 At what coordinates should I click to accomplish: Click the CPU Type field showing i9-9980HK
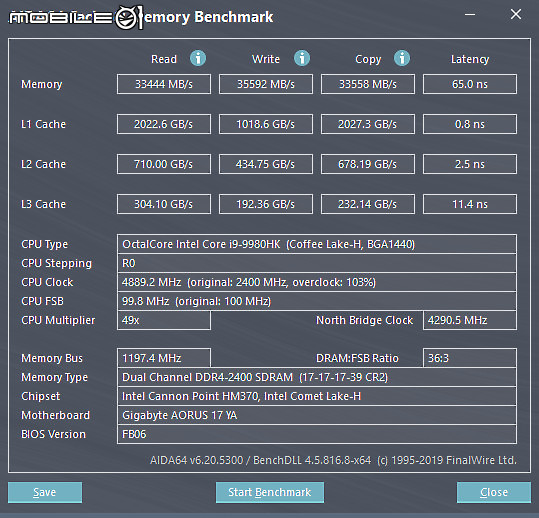pos(317,244)
